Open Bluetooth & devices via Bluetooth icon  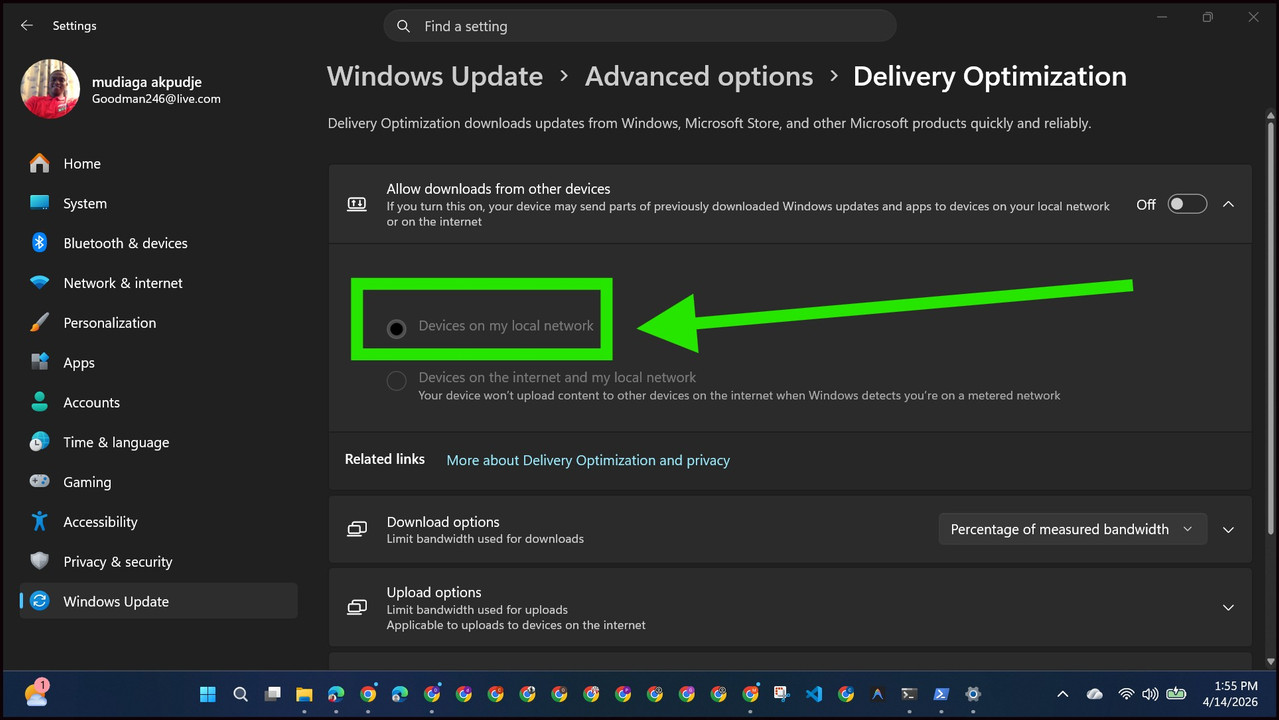(39, 243)
